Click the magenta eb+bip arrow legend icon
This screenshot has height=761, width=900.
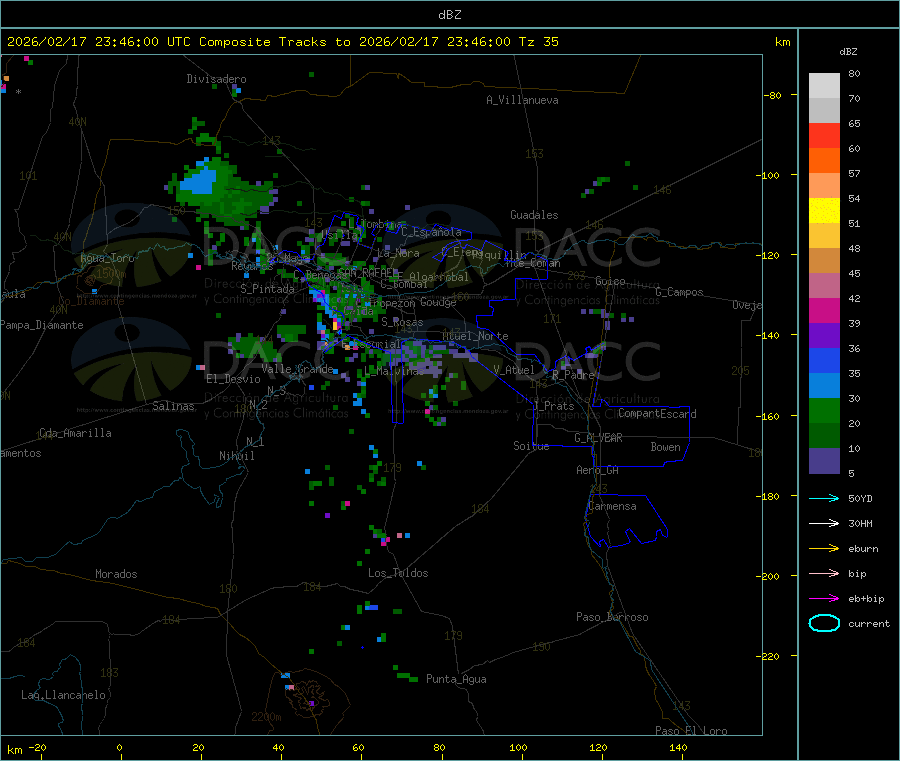click(824, 598)
